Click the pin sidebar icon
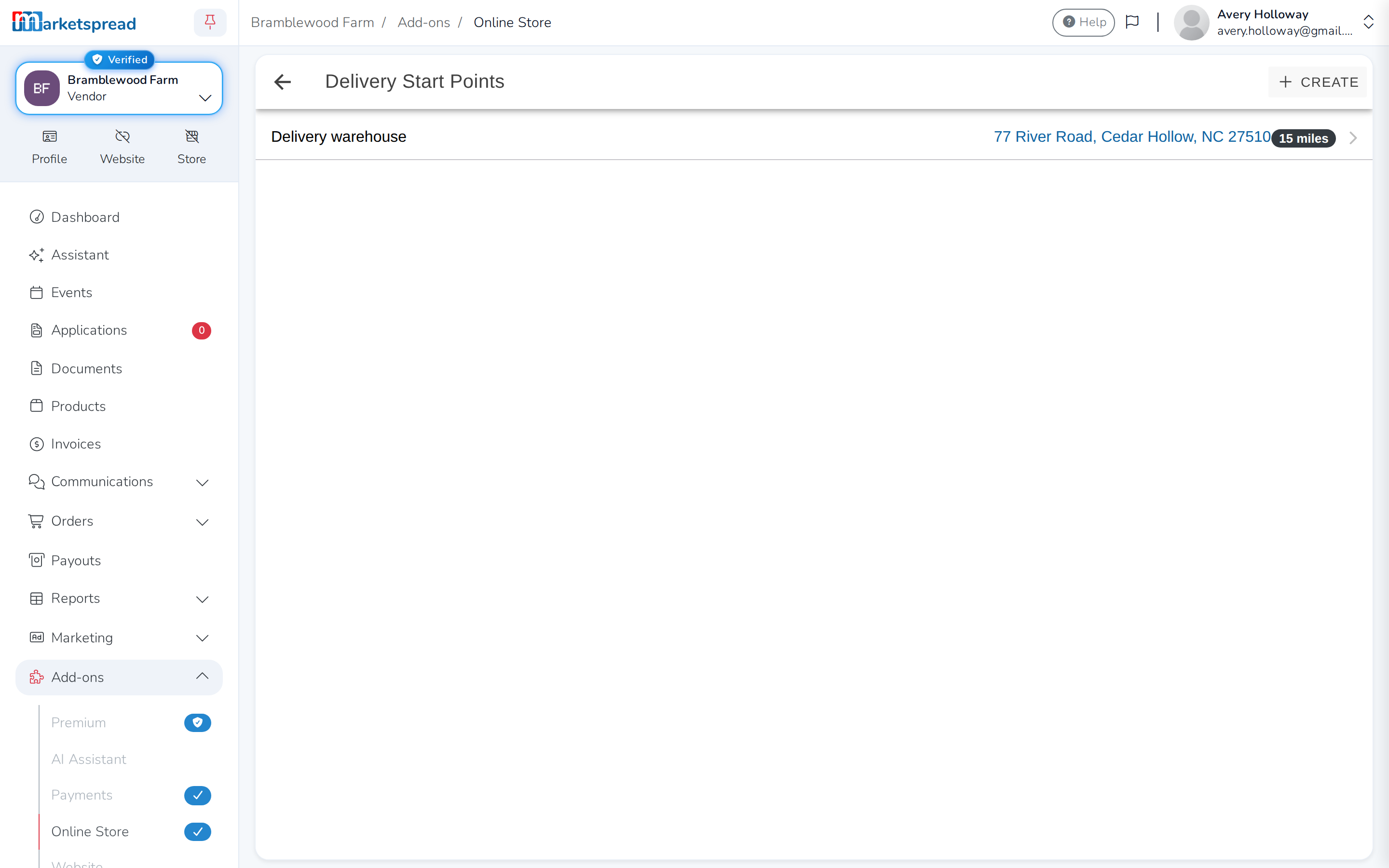Viewport: 1389px width, 868px height. click(x=210, y=22)
